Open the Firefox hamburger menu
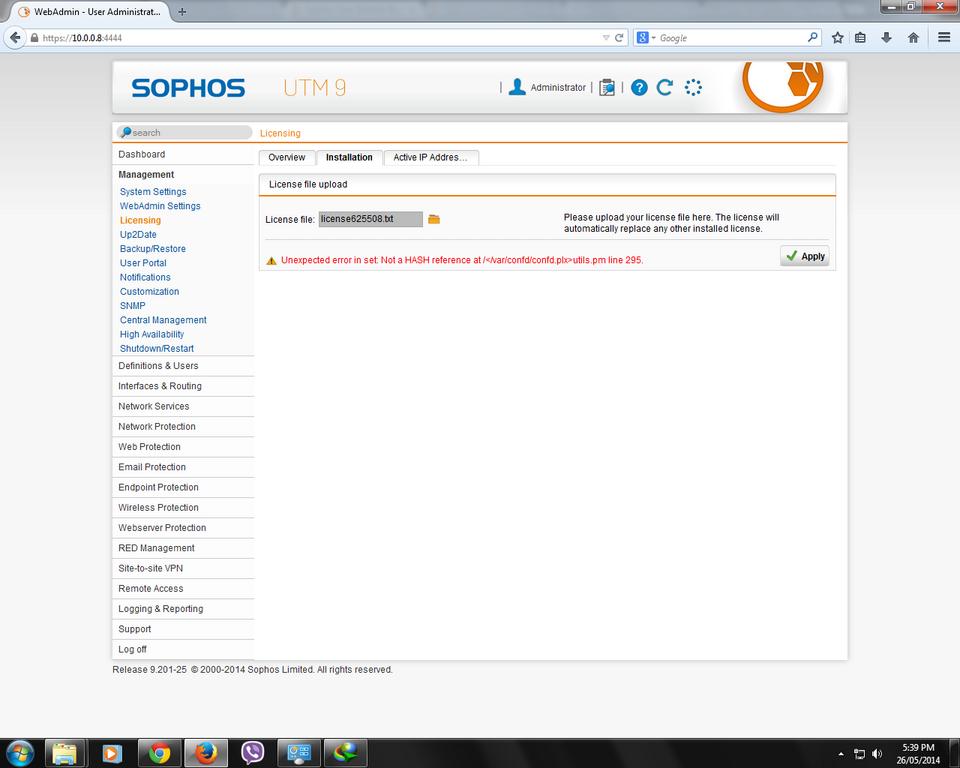The height and width of the screenshot is (768, 960). pyautogui.click(x=944, y=38)
